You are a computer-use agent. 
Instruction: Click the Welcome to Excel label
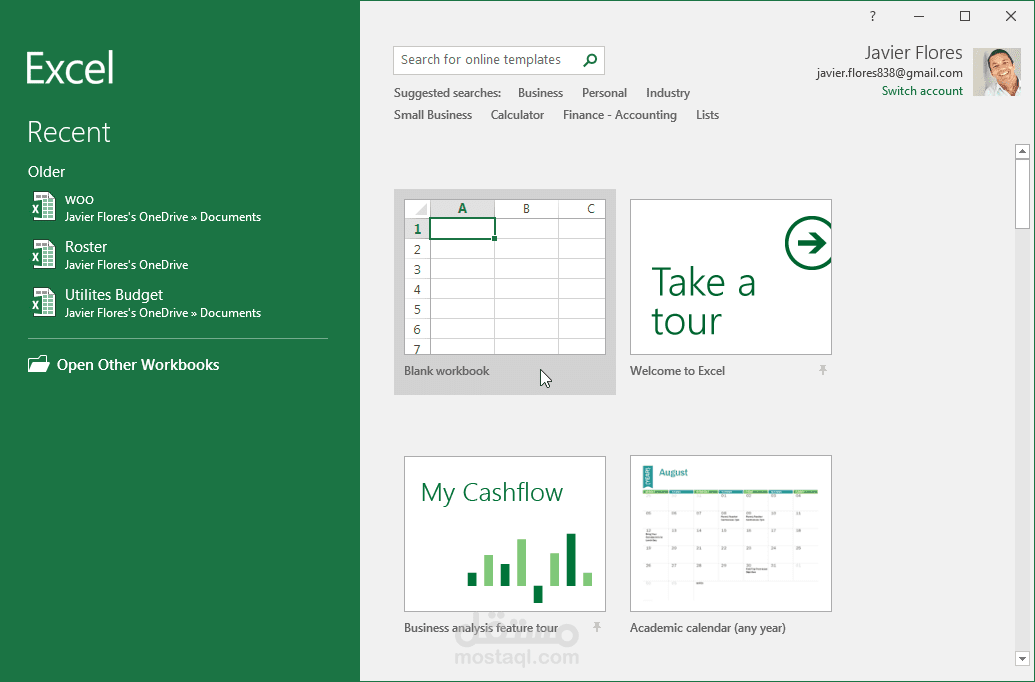tap(677, 370)
